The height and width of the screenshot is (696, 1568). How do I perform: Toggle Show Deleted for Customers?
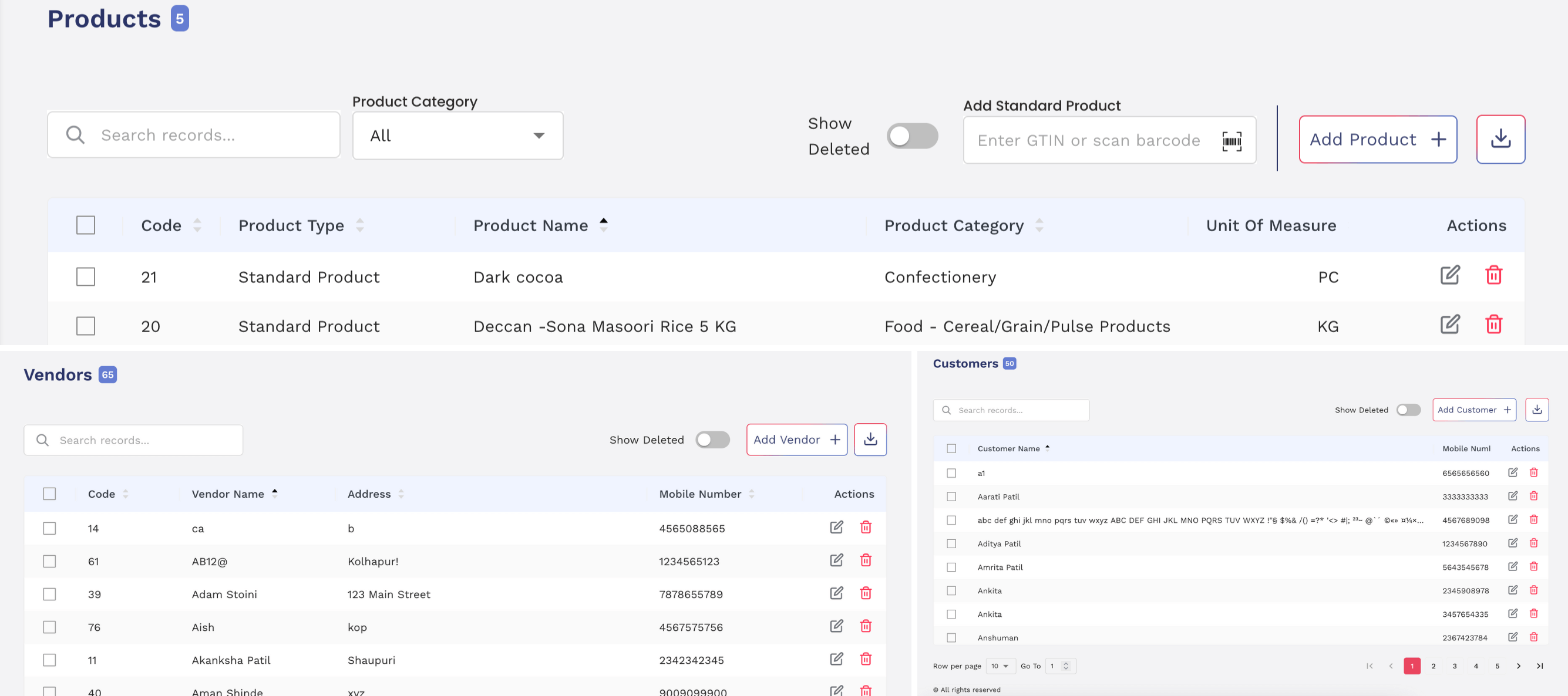pyautogui.click(x=1408, y=410)
